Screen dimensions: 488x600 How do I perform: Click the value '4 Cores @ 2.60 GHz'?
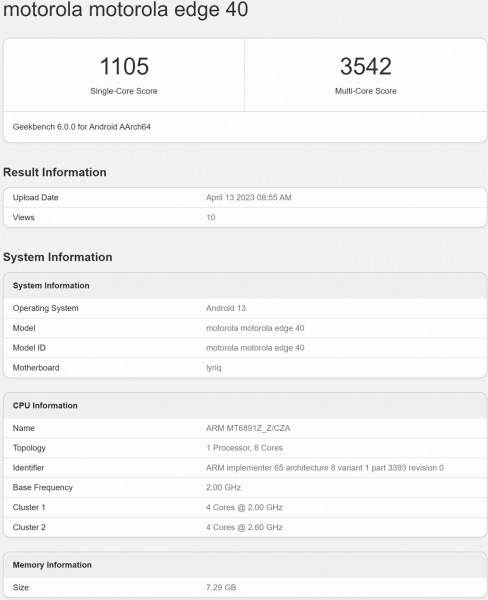coord(244,527)
